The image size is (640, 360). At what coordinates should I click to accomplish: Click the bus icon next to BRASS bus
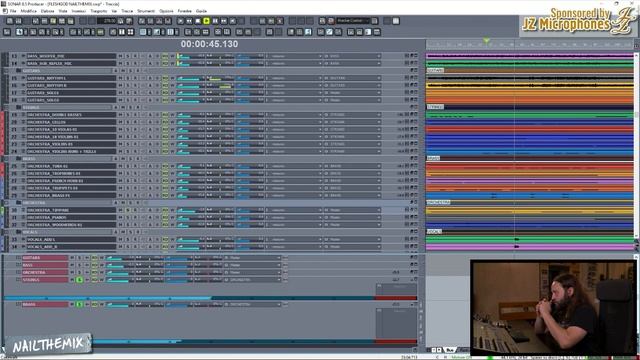(x=18, y=304)
